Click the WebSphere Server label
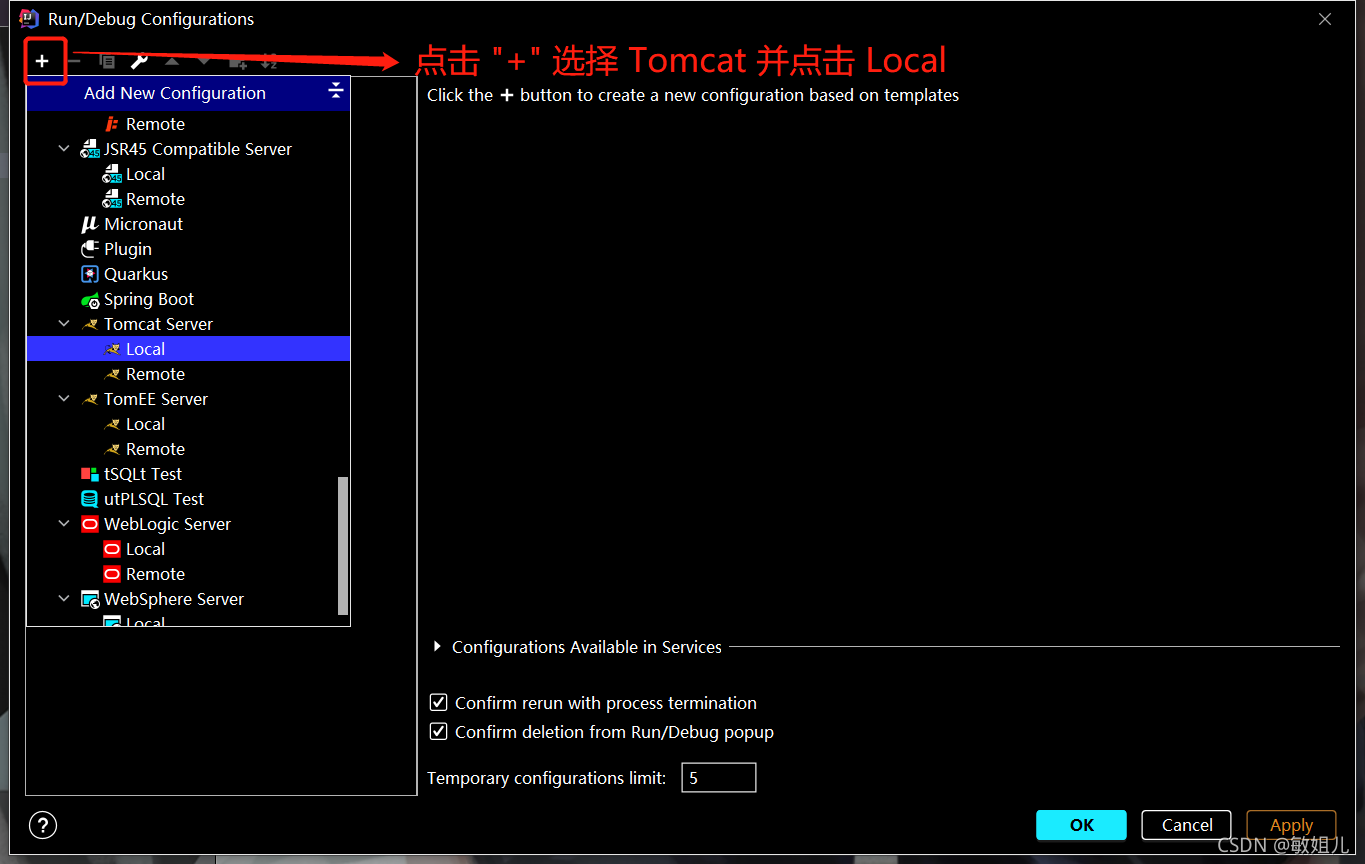This screenshot has height=864, width=1365. pyautogui.click(x=174, y=599)
